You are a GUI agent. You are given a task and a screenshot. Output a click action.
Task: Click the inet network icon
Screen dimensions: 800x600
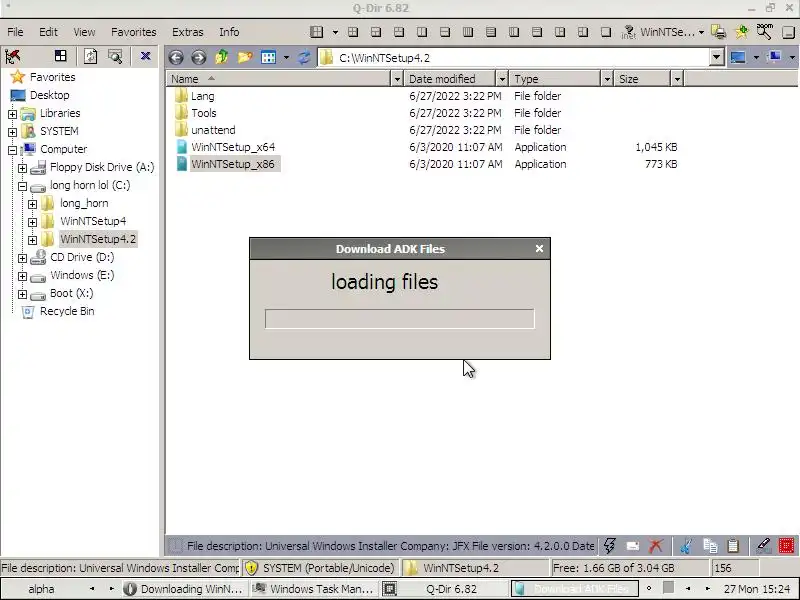[629, 32]
